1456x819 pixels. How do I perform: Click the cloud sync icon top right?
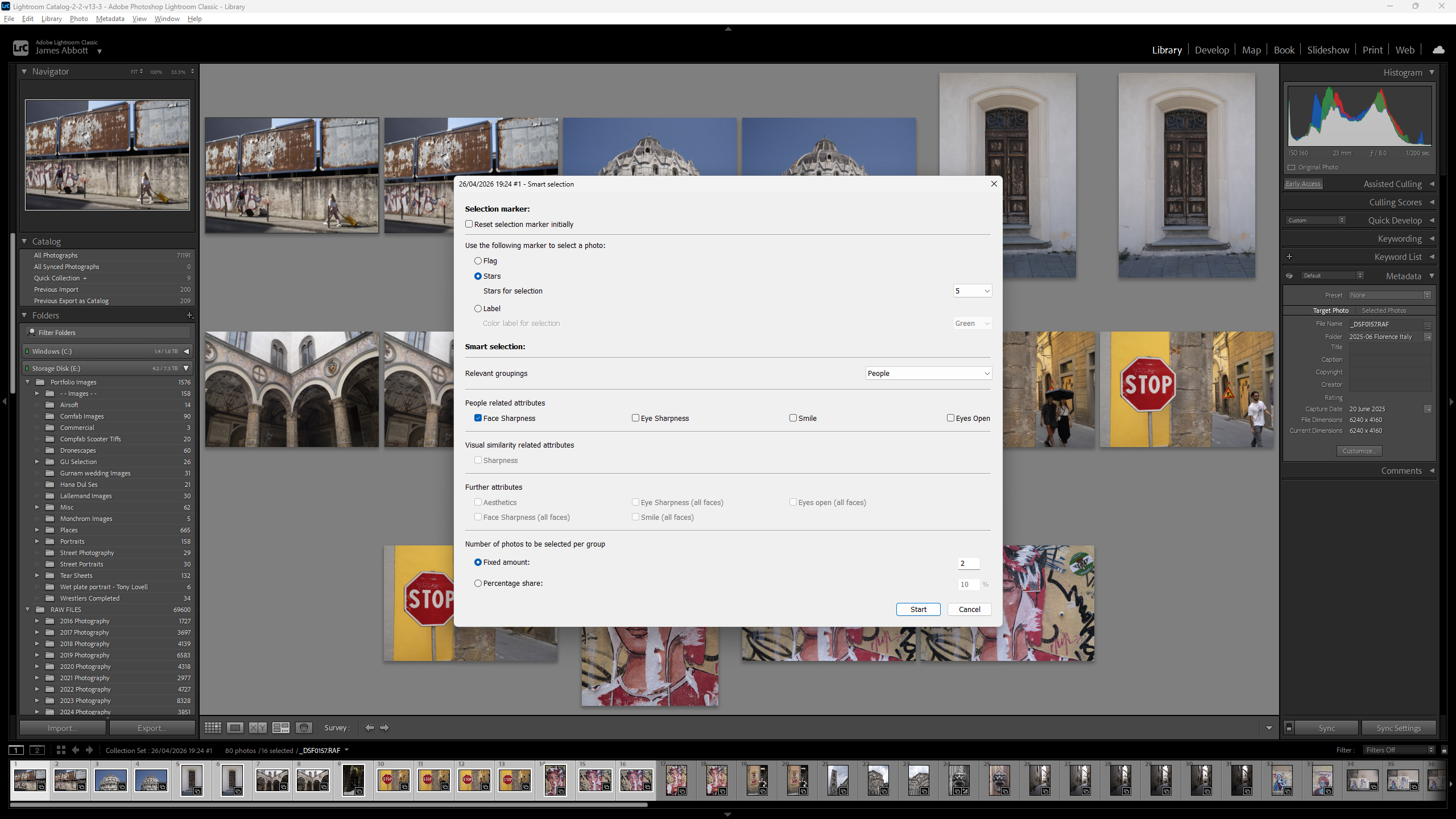point(1438,49)
